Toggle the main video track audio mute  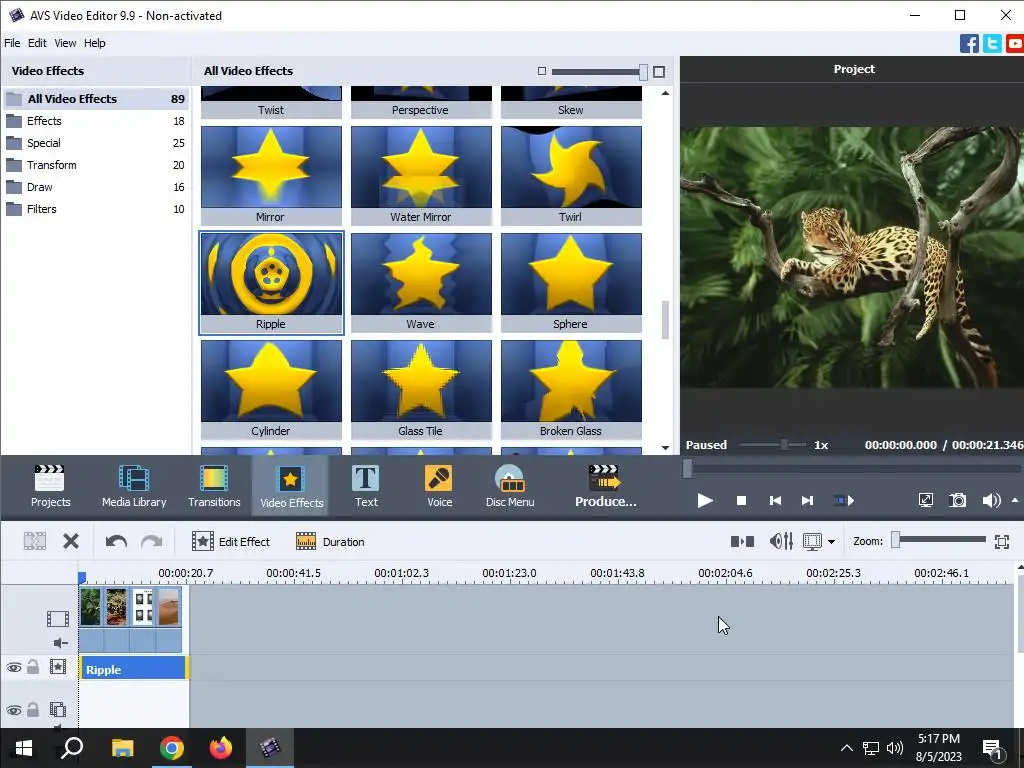[x=60, y=643]
